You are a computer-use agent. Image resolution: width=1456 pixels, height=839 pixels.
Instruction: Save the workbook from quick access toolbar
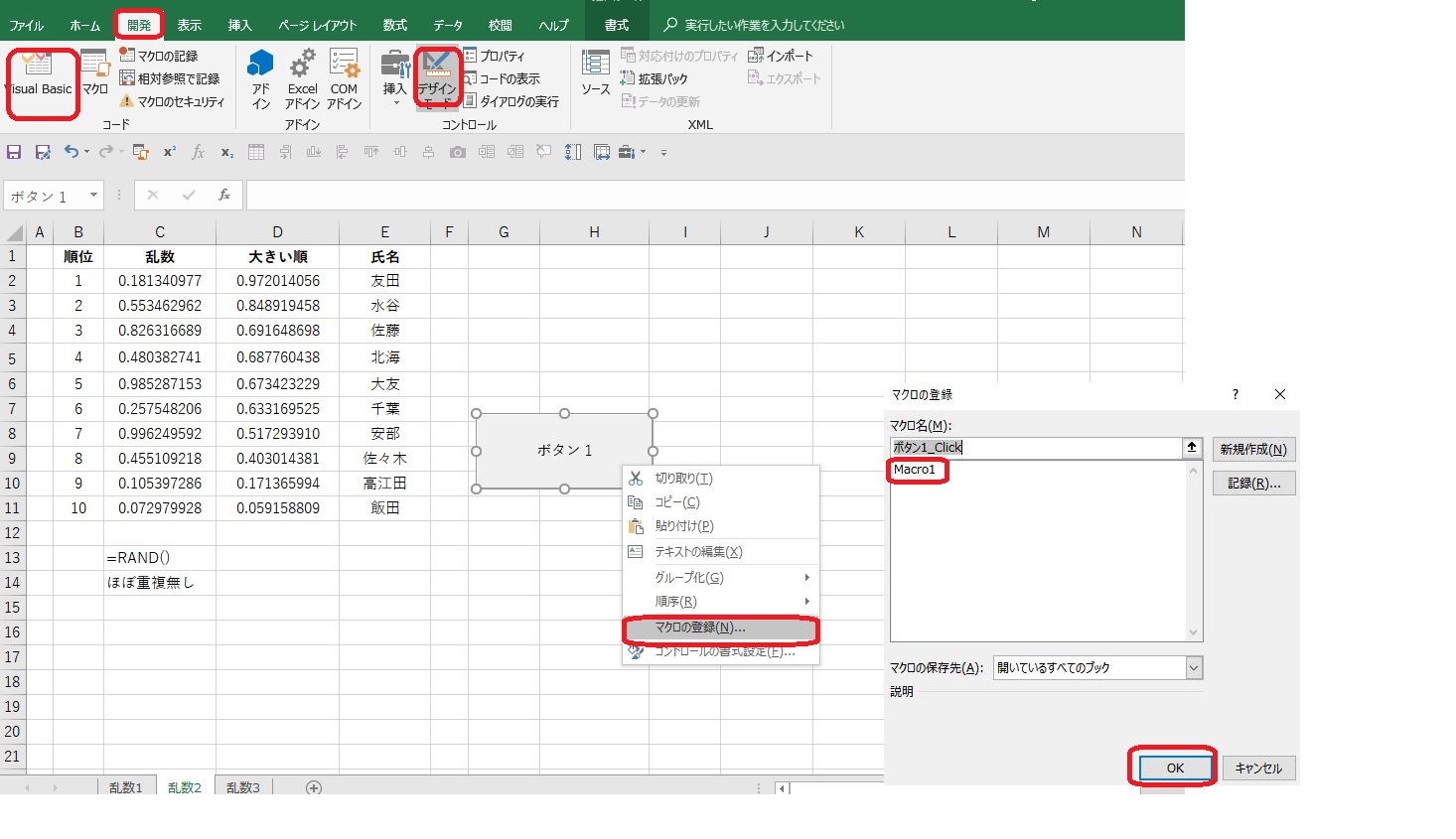[x=14, y=152]
